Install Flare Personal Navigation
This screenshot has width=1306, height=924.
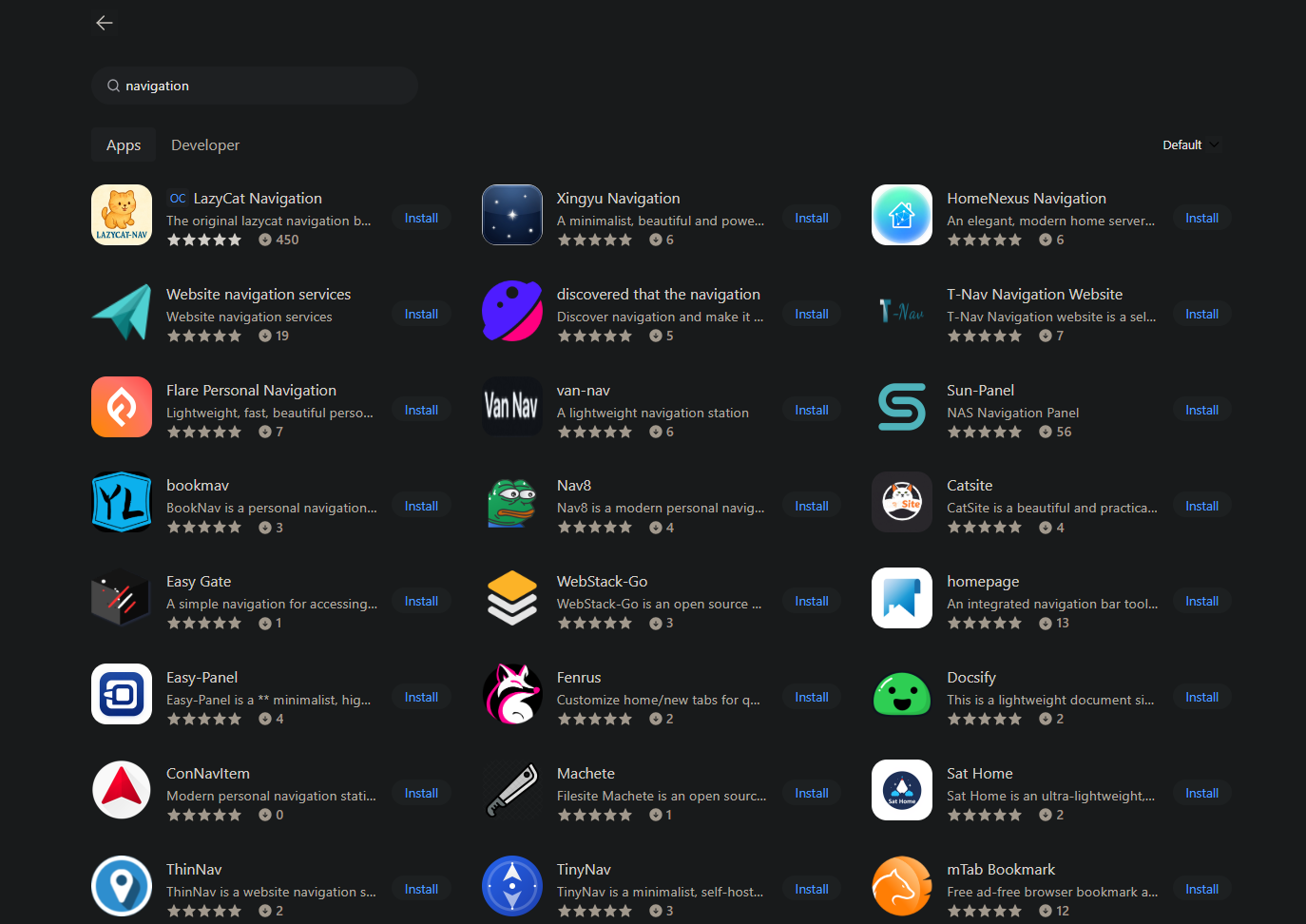(421, 410)
